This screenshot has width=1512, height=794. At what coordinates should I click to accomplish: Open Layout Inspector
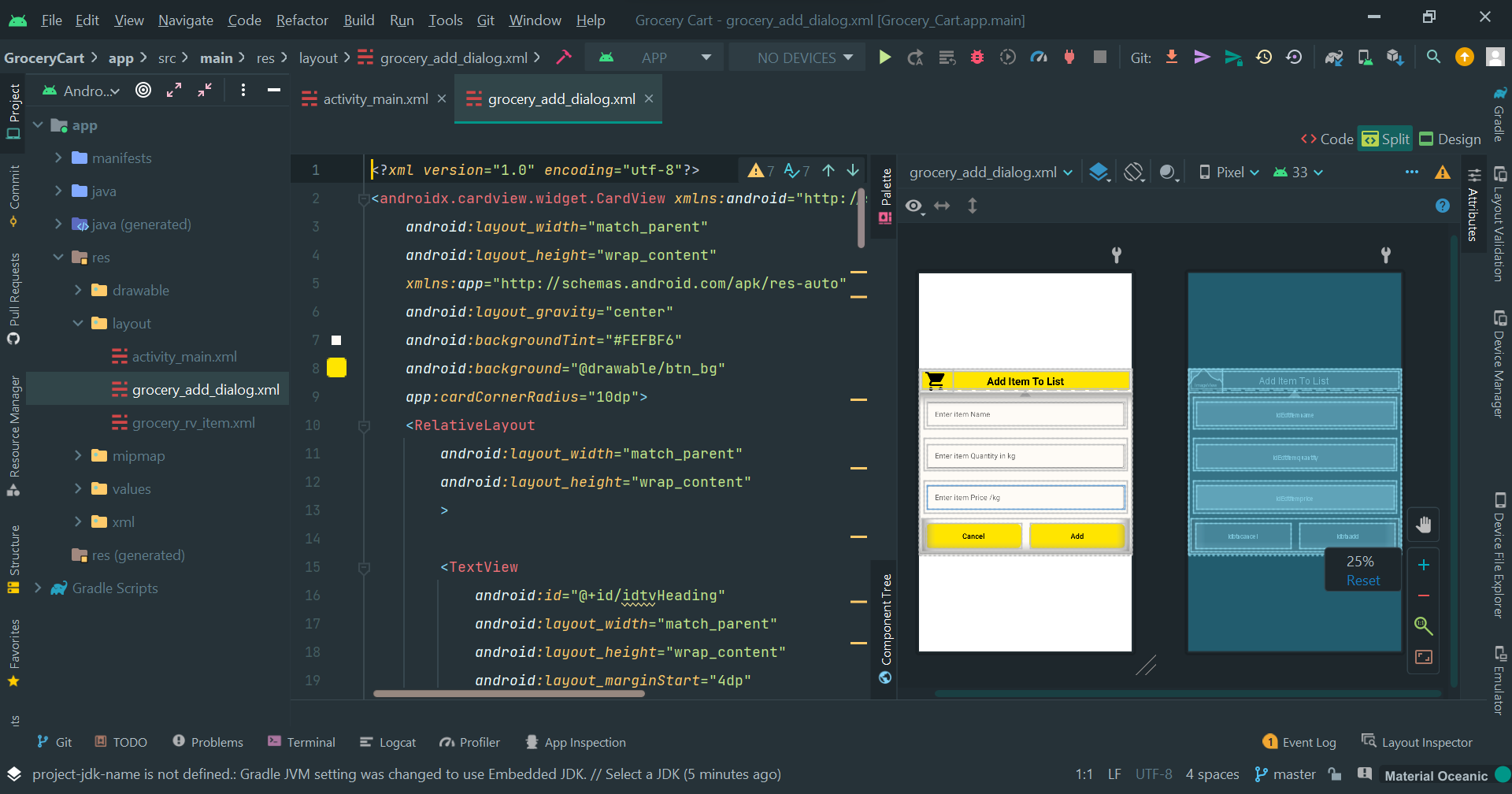pyautogui.click(x=1417, y=742)
